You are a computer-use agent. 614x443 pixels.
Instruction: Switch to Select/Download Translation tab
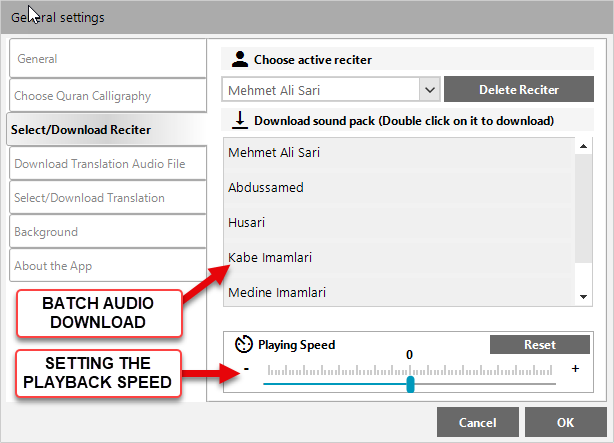pyautogui.click(x=108, y=197)
